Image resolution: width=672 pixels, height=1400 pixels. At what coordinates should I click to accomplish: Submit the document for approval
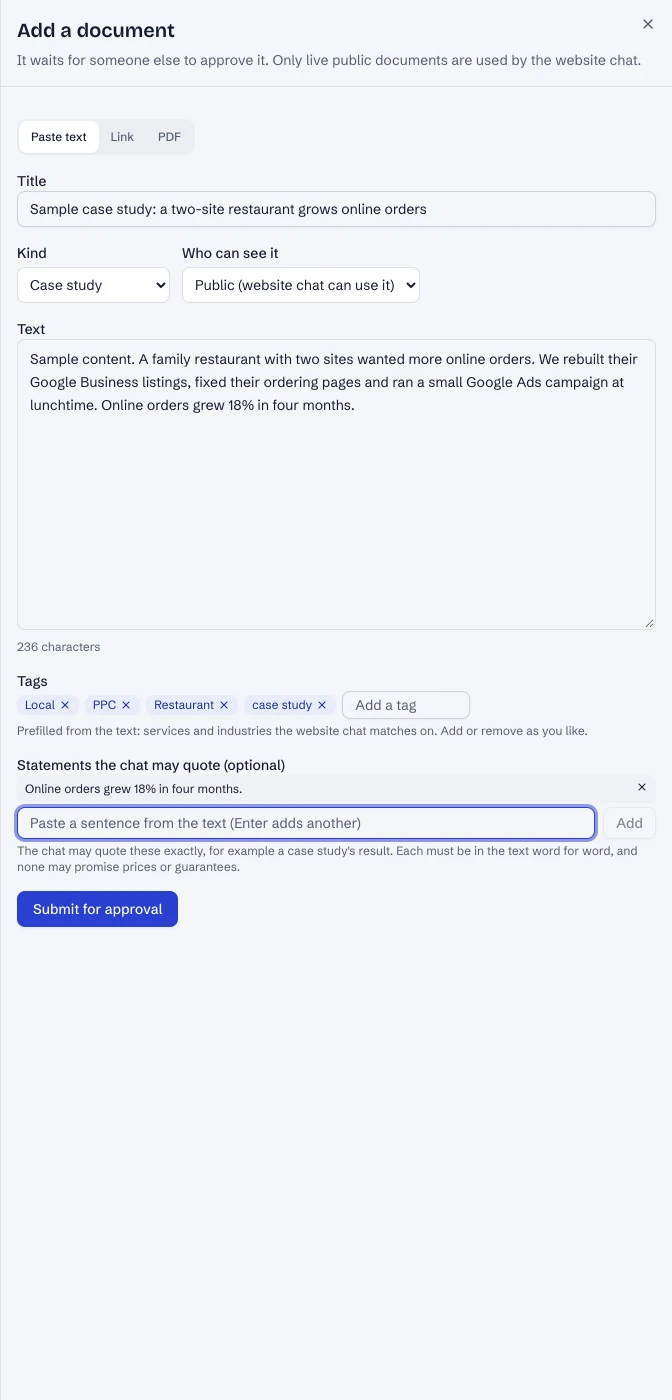(97, 909)
